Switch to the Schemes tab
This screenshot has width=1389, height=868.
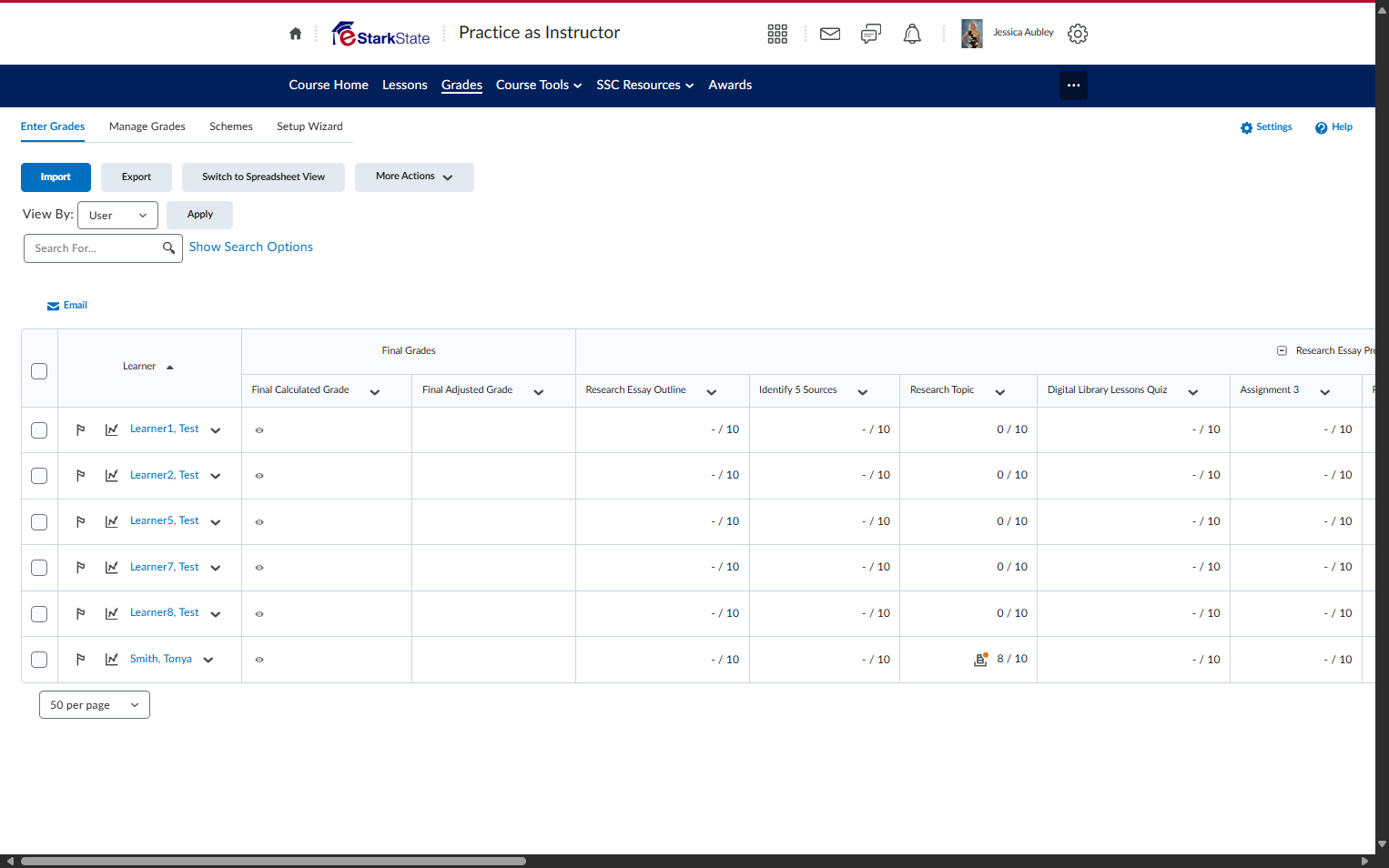(x=231, y=126)
